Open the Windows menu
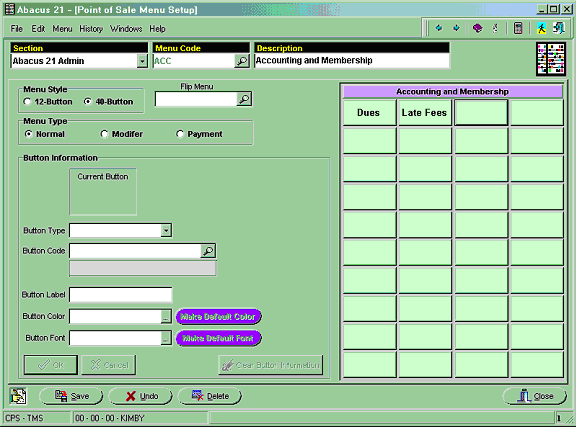Screen dimensions: 576x427 [x=126, y=29]
